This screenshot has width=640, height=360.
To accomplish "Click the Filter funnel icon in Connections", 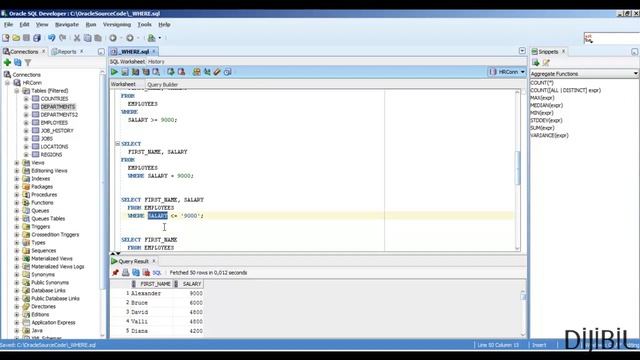I will (28, 62).
